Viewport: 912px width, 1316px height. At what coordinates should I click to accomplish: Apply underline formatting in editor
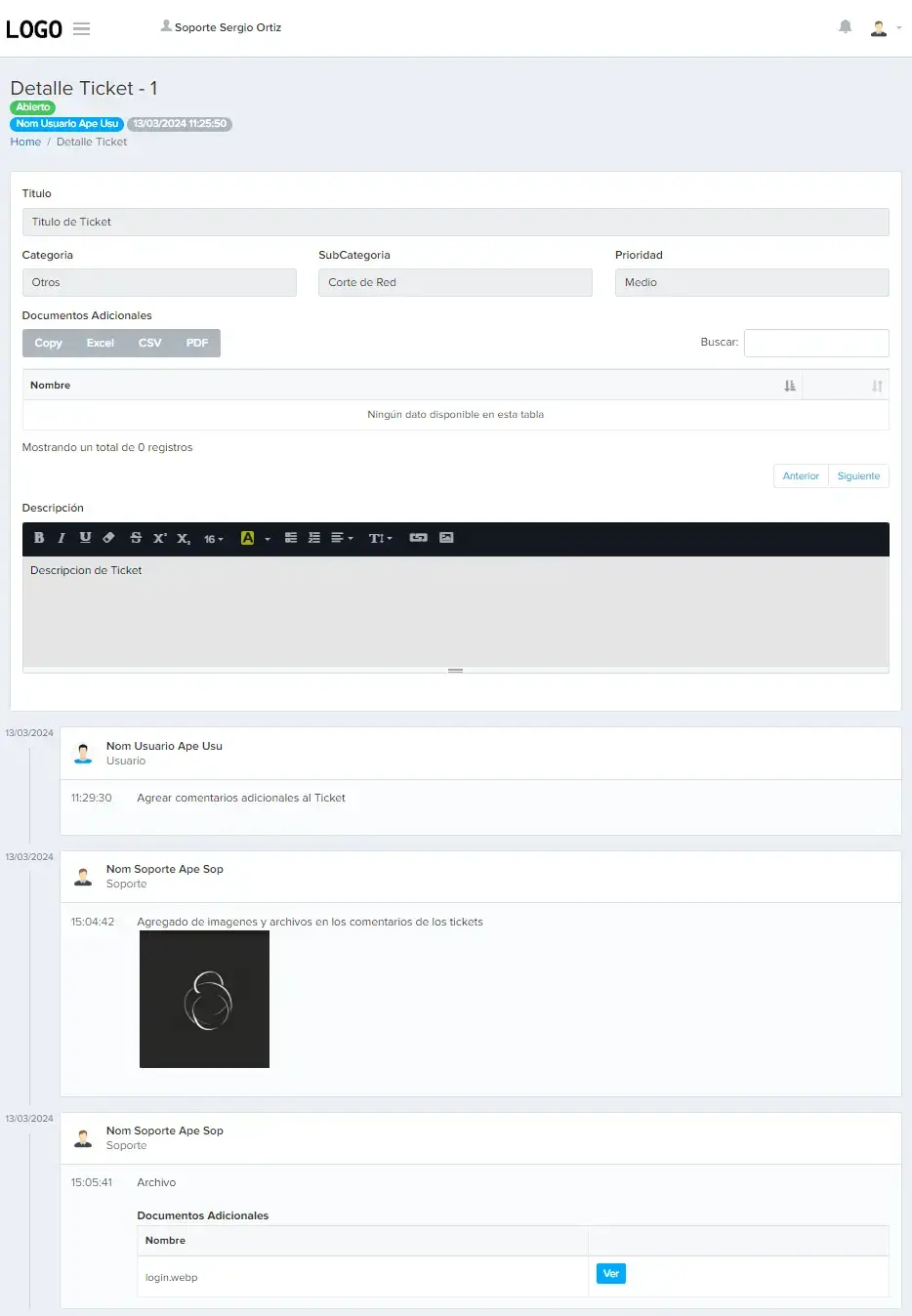(x=85, y=538)
